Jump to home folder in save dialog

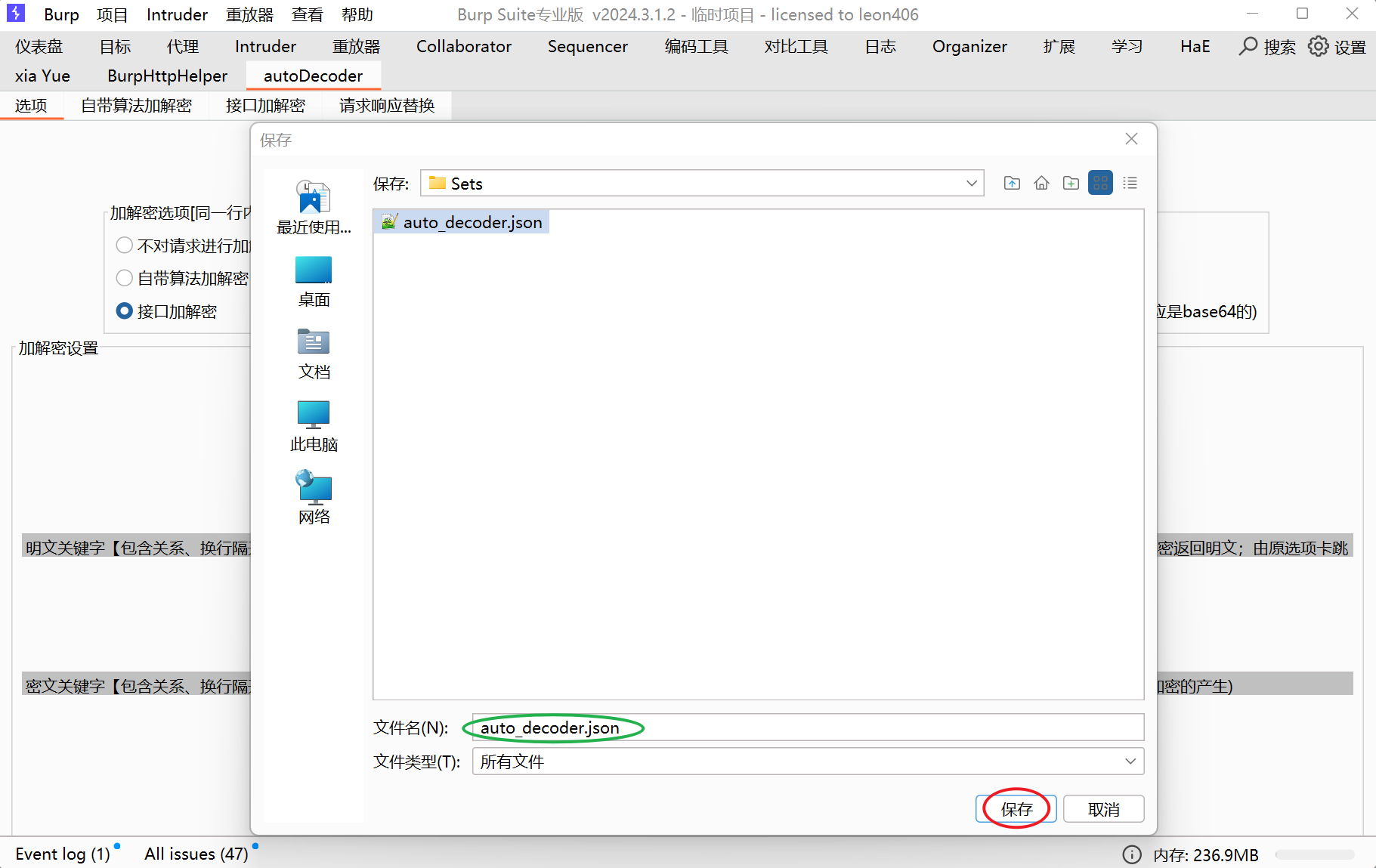[x=1041, y=184]
